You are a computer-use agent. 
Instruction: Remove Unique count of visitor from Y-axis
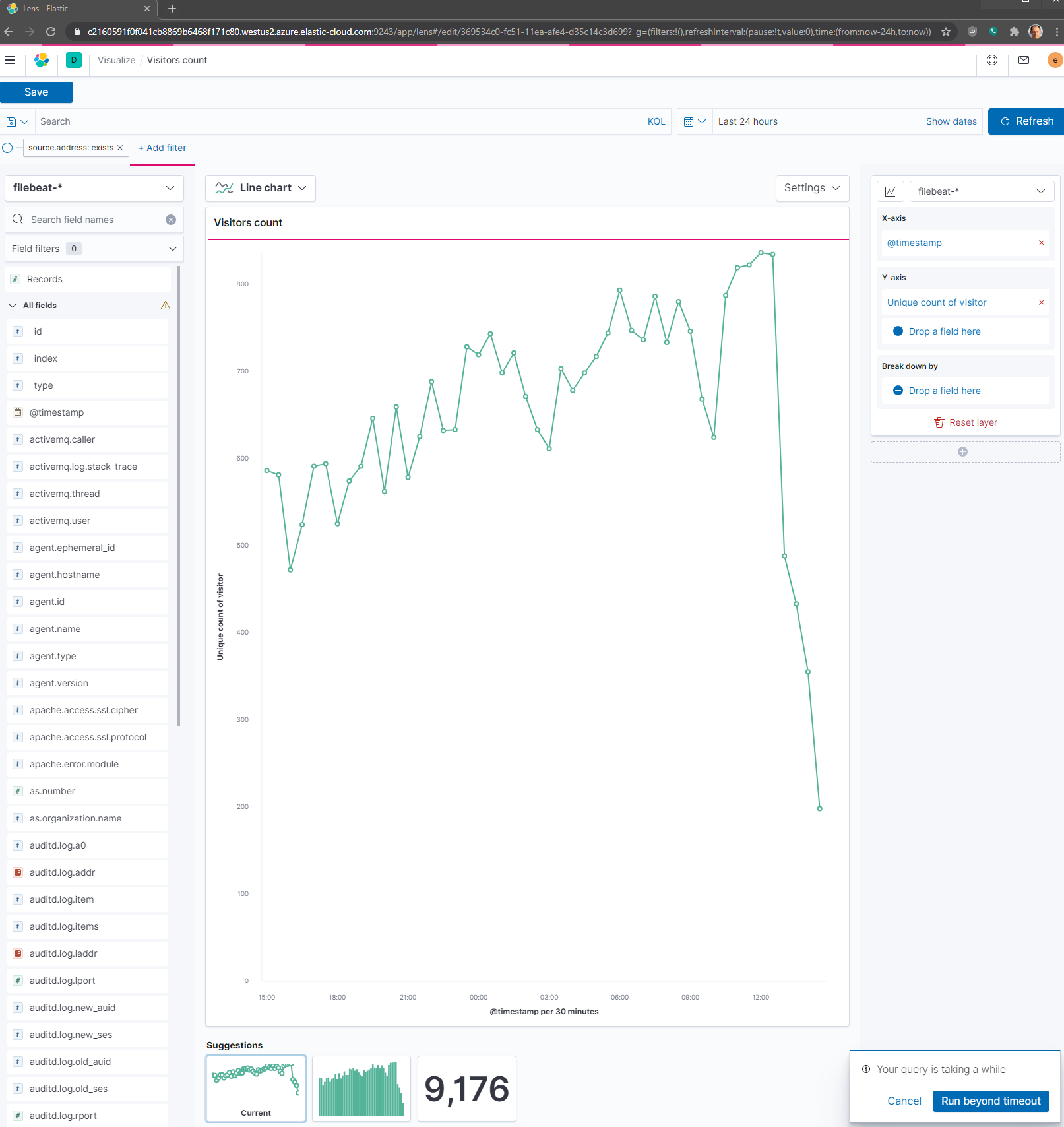click(1042, 302)
